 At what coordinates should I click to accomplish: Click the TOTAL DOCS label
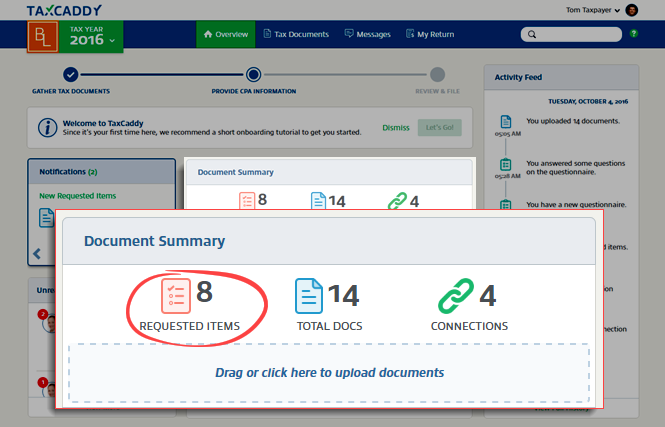330,326
